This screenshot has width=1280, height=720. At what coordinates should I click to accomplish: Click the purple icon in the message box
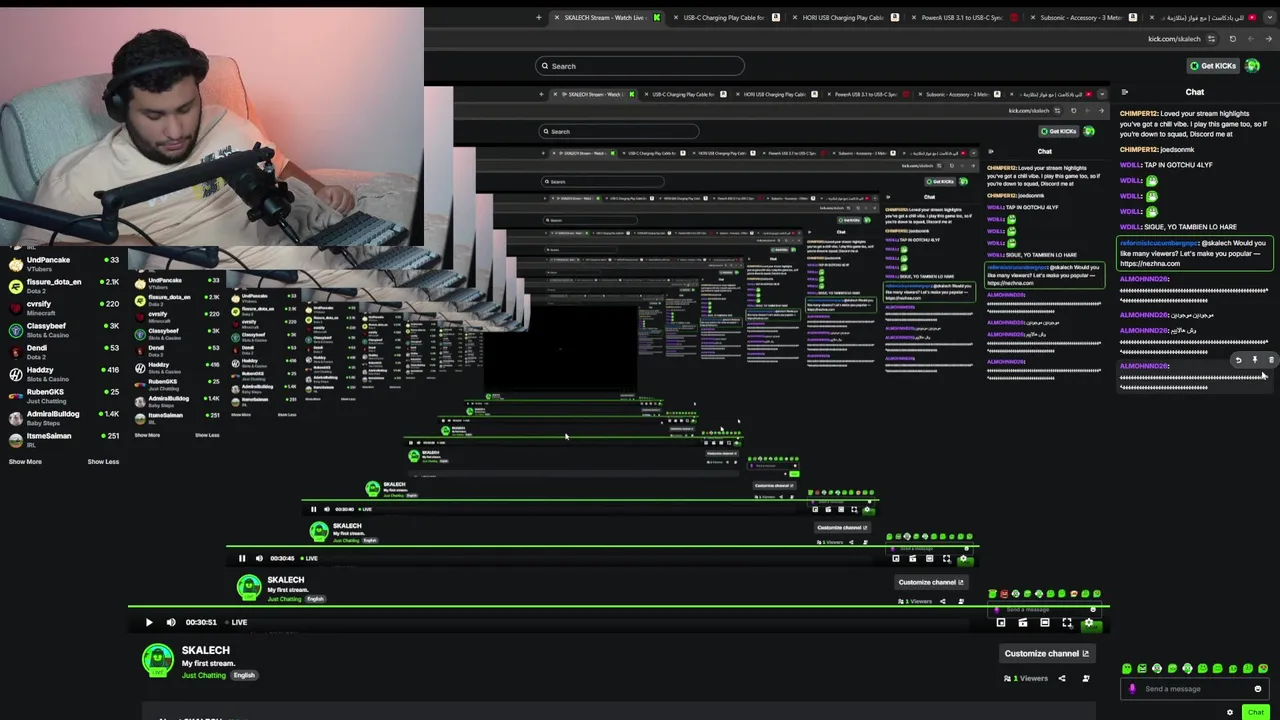[x=1132, y=689]
